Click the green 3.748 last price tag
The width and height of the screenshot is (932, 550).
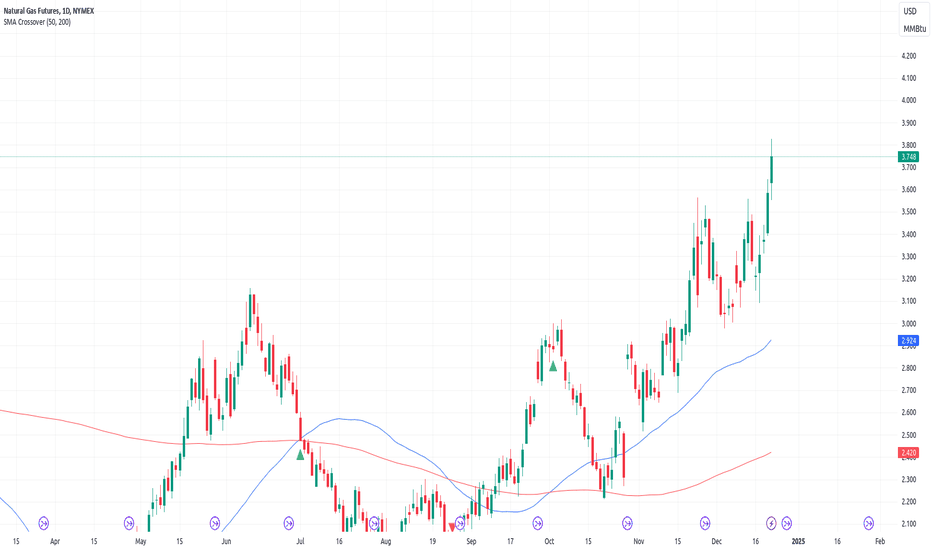908,157
